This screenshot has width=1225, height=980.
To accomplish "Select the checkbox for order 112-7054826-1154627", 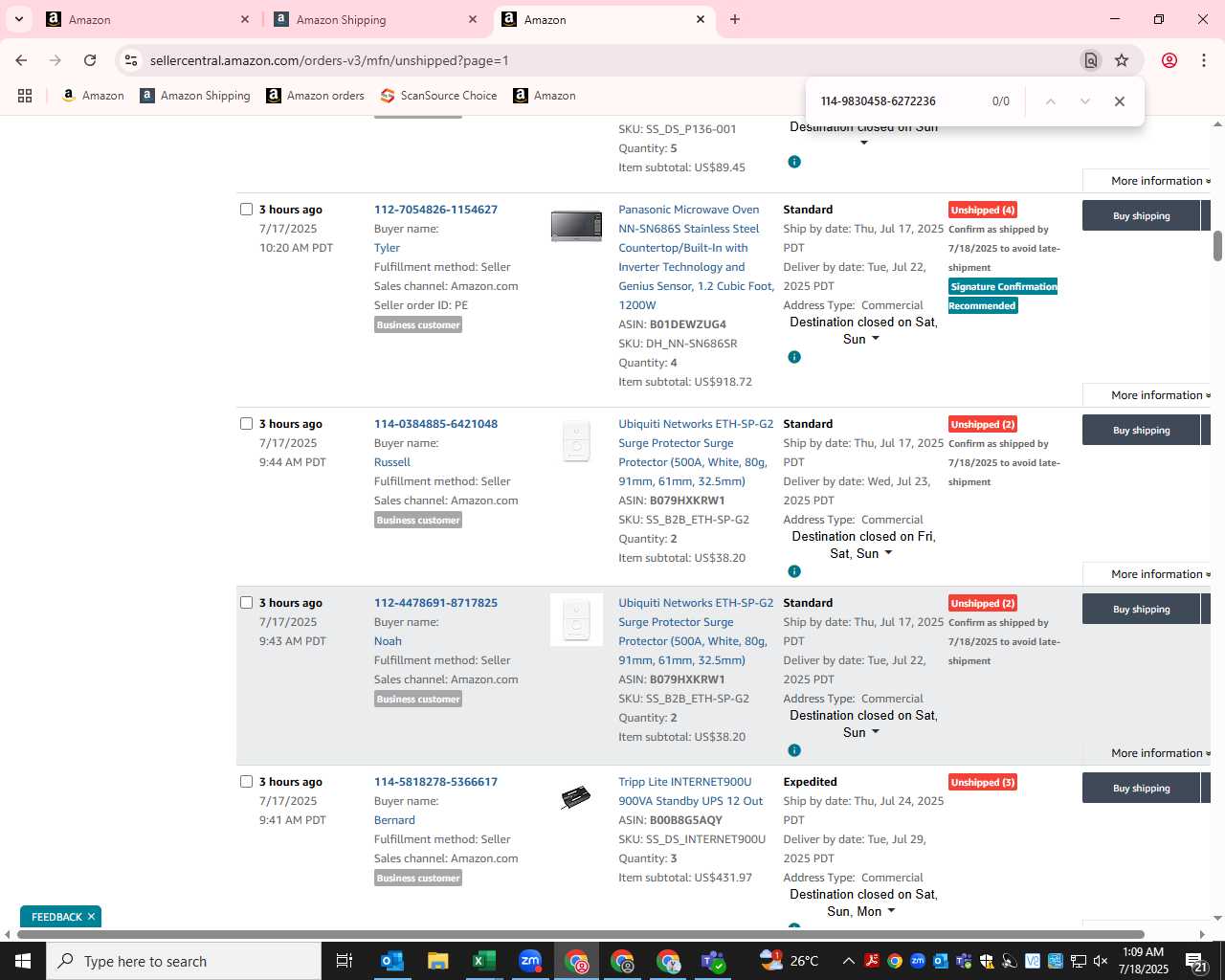I will (x=246, y=210).
